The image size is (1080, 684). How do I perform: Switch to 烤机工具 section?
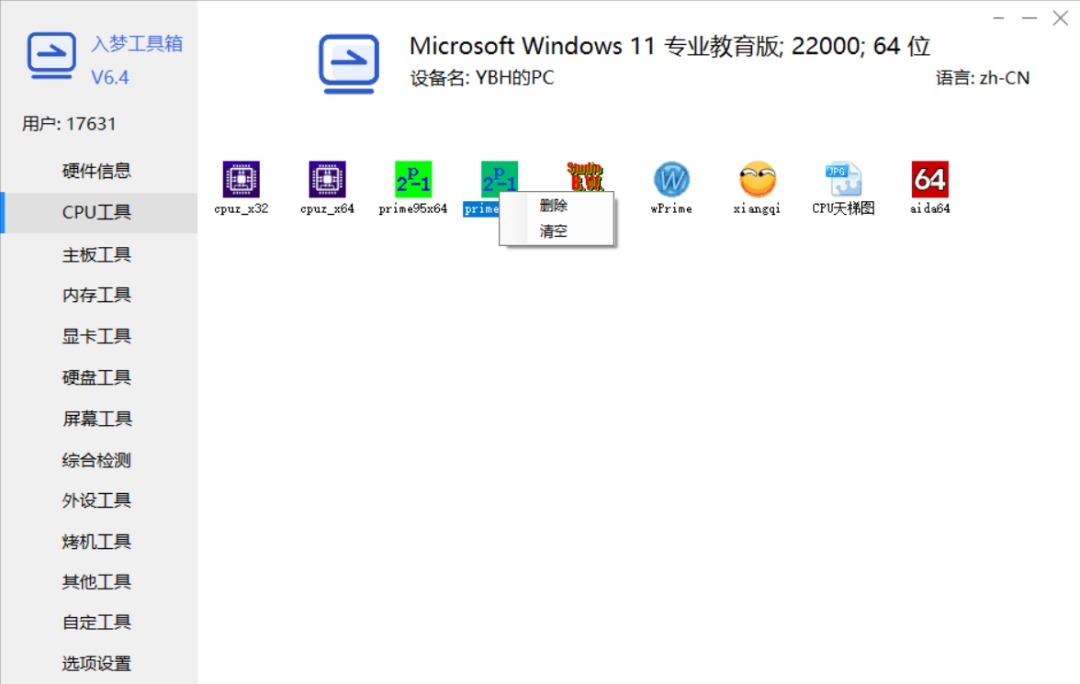coord(96,541)
